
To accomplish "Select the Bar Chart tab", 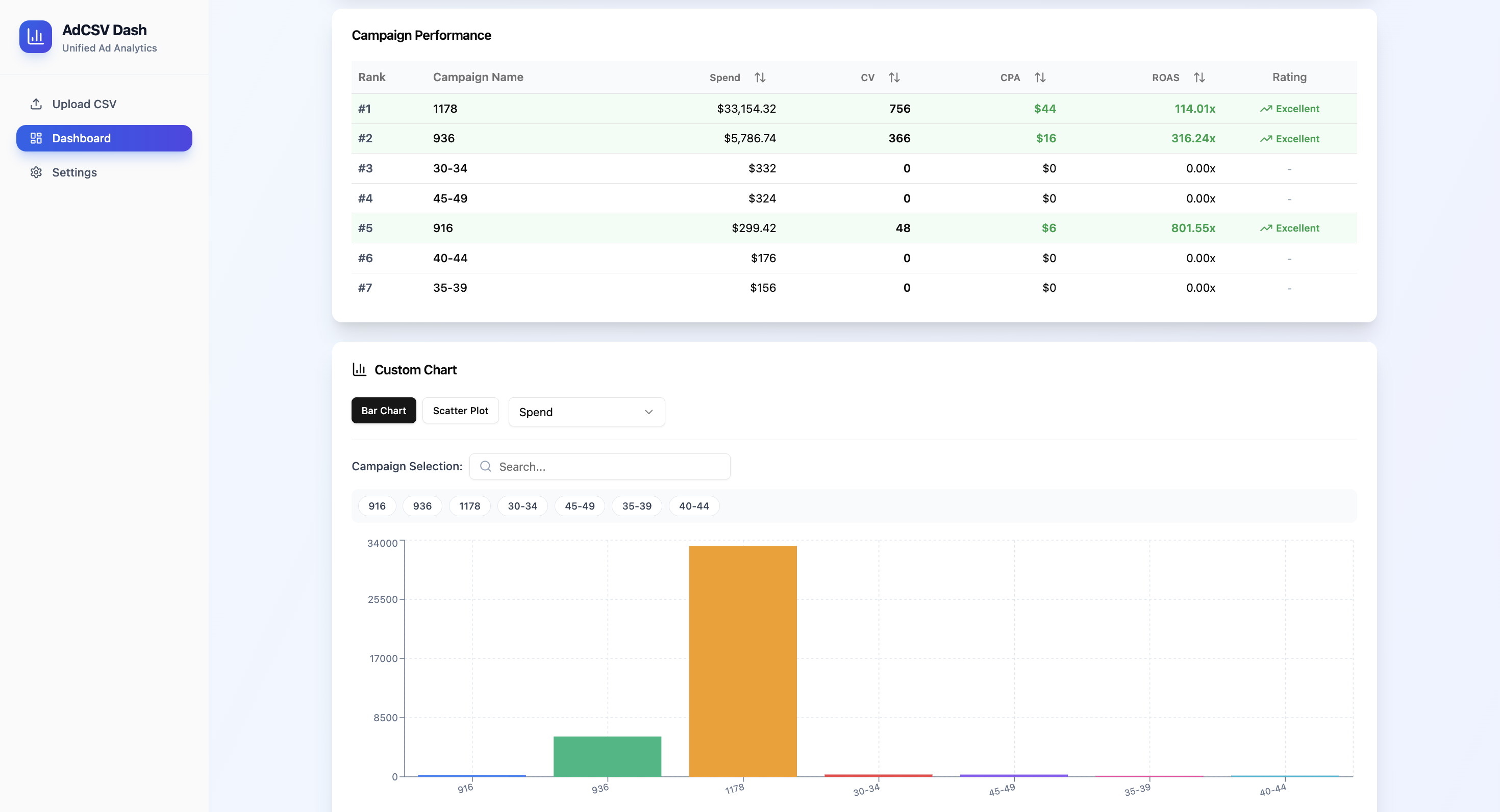I will point(383,411).
